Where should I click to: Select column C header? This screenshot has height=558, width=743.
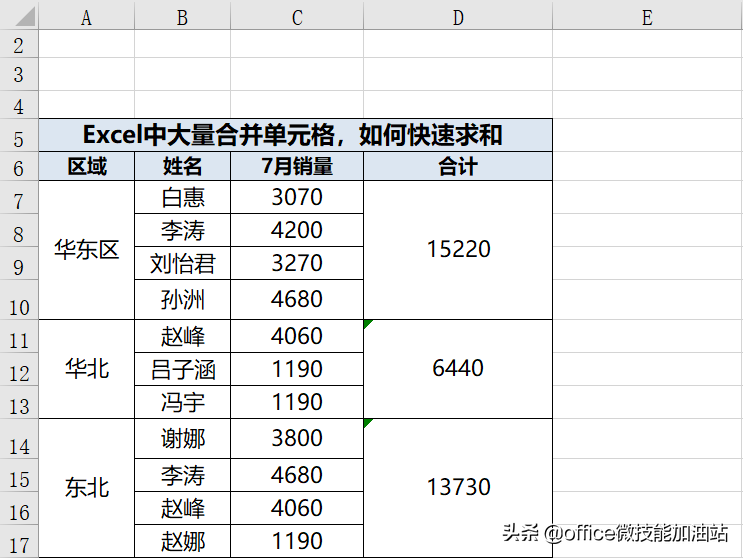(x=297, y=18)
